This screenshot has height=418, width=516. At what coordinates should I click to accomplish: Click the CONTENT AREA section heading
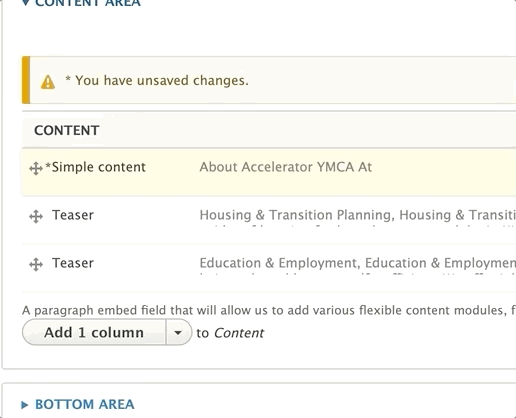(x=88, y=3)
